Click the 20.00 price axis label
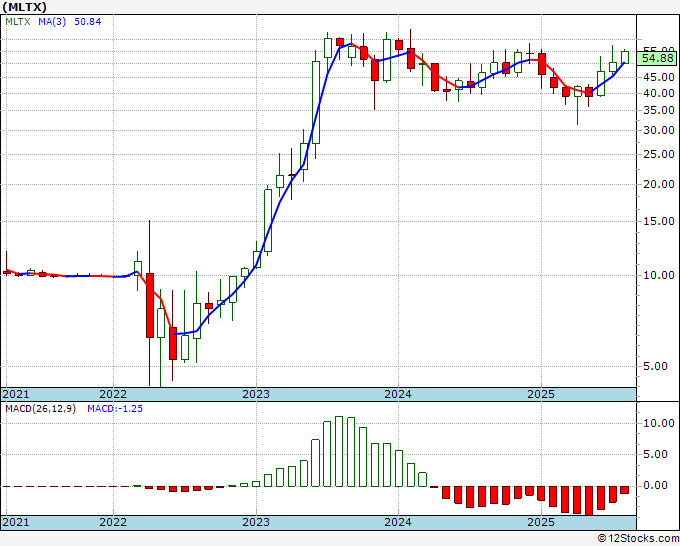680x546 pixels. (658, 184)
